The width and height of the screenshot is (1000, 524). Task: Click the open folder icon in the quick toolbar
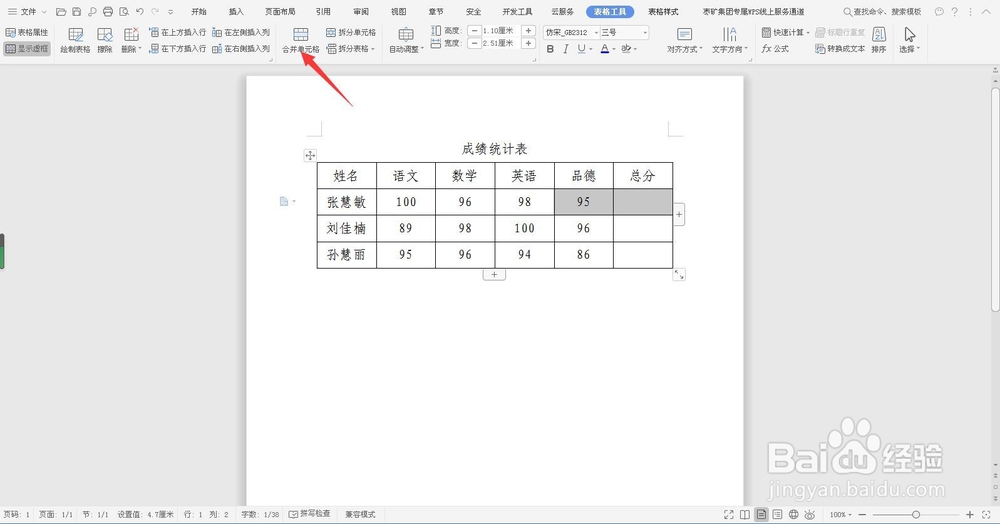(x=61, y=11)
